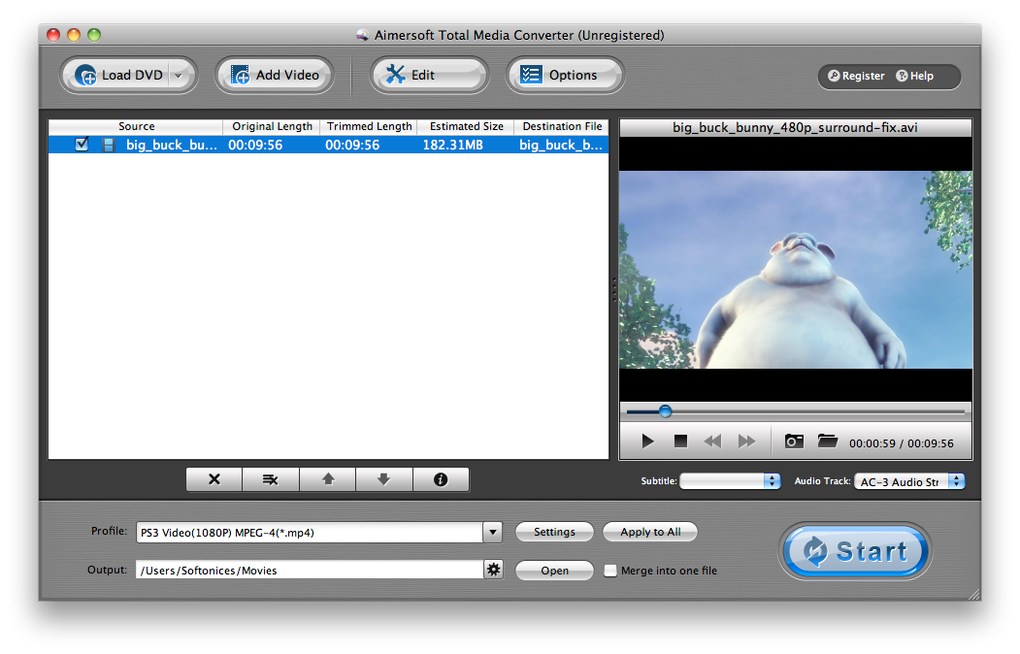
Task: Open the output folder with Open button
Action: tap(554, 570)
